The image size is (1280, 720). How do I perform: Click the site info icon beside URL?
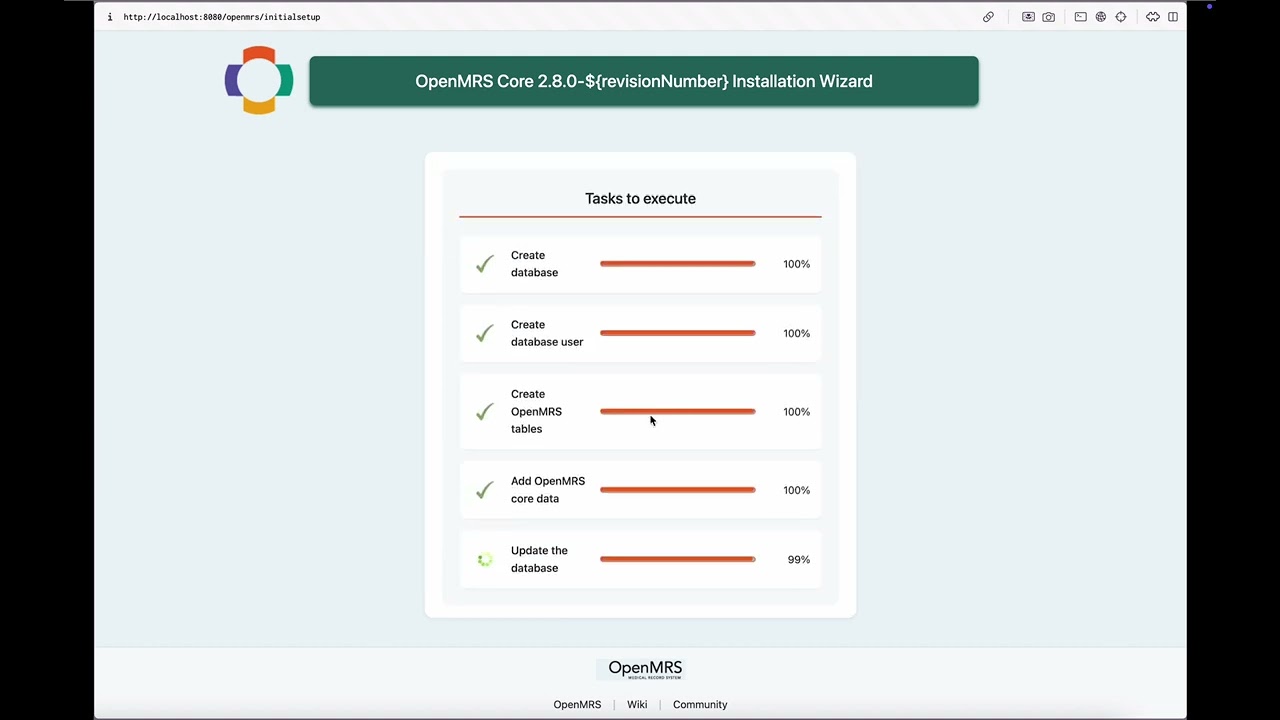(110, 17)
